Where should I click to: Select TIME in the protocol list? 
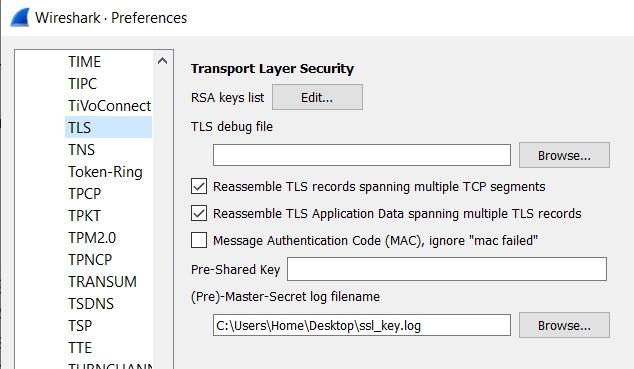point(85,61)
